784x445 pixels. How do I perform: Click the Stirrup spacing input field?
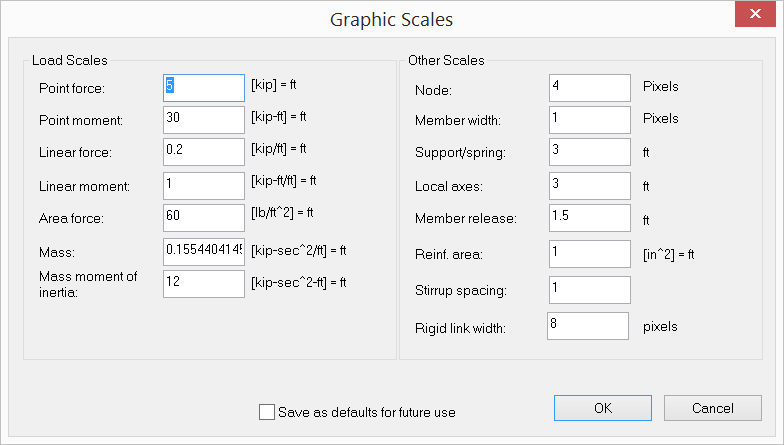click(x=589, y=290)
